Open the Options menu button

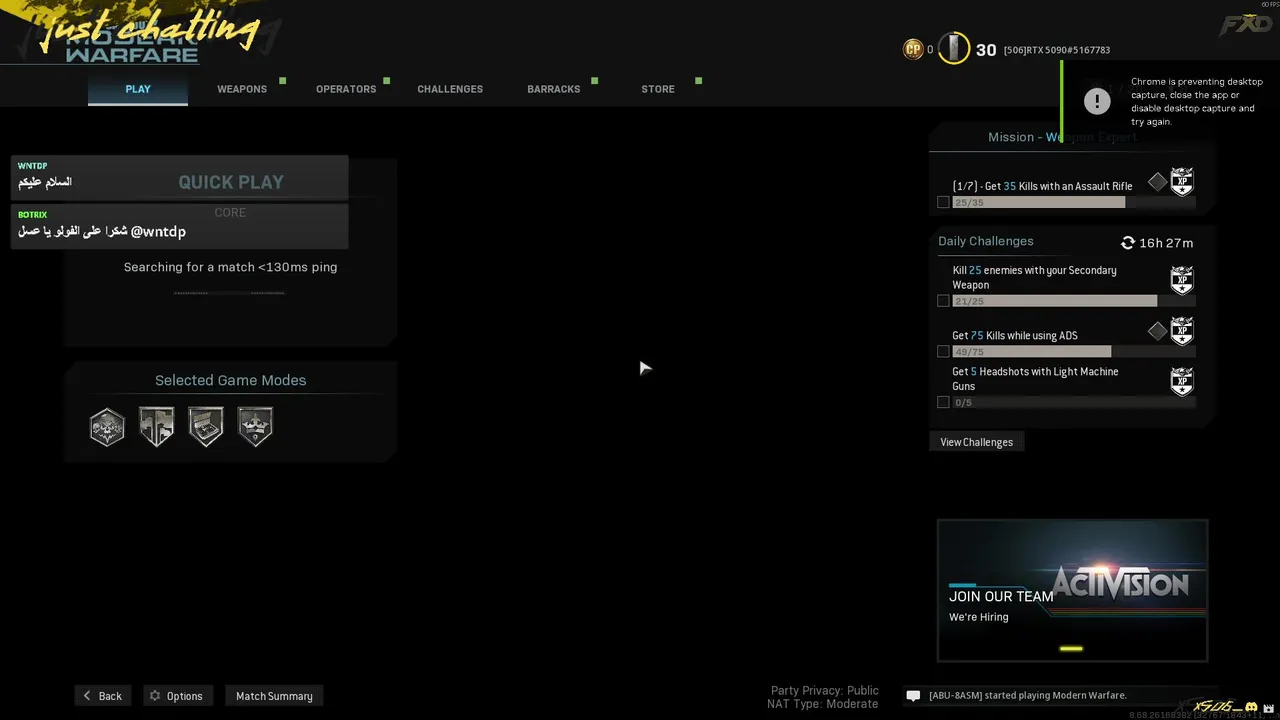176,696
